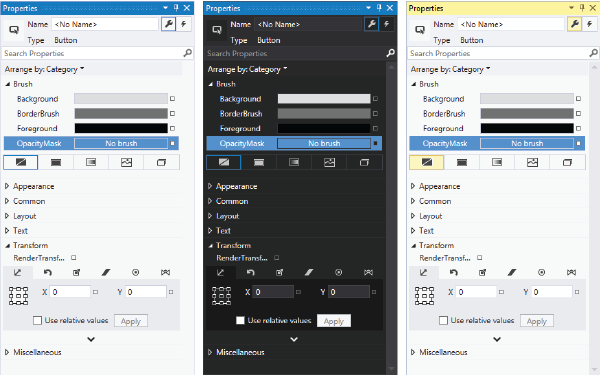The height and width of the screenshot is (375, 600).
Task: Click wrench properties icon in yellow-titled panel
Action: (x=574, y=24)
